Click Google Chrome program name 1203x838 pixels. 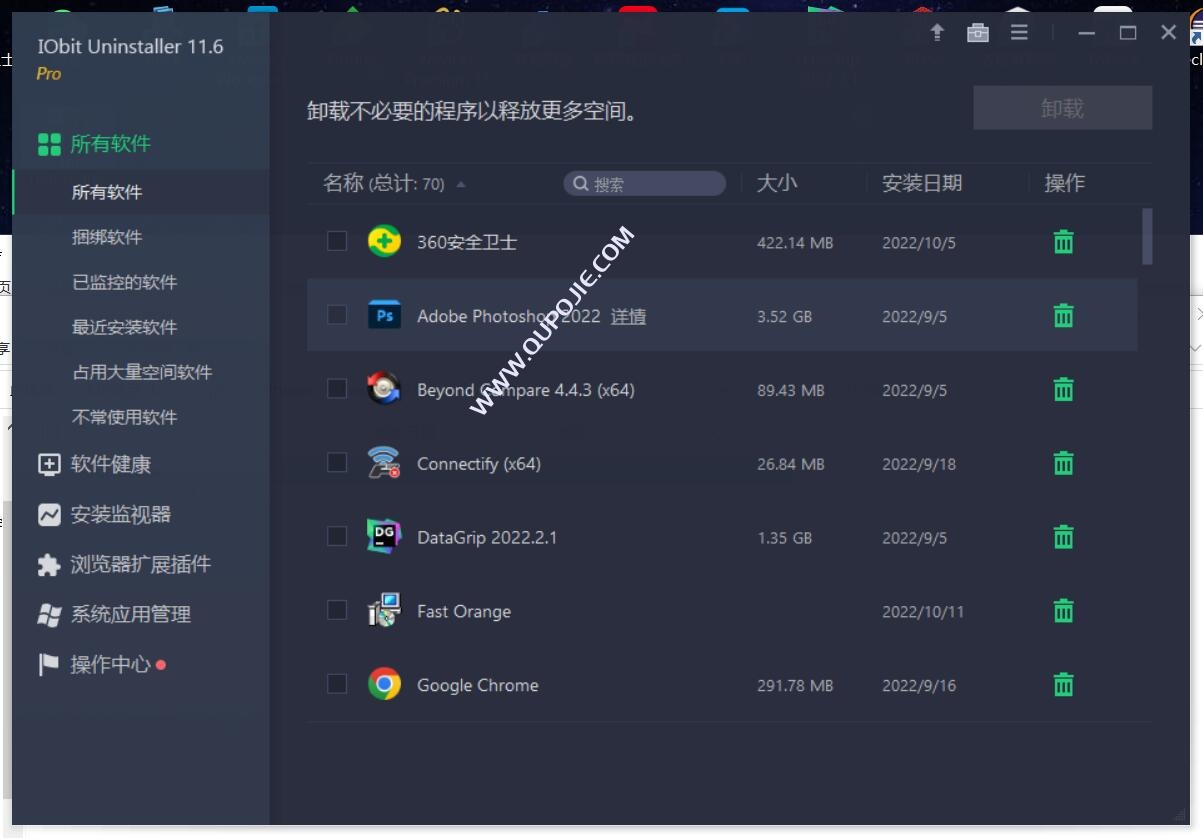point(478,685)
